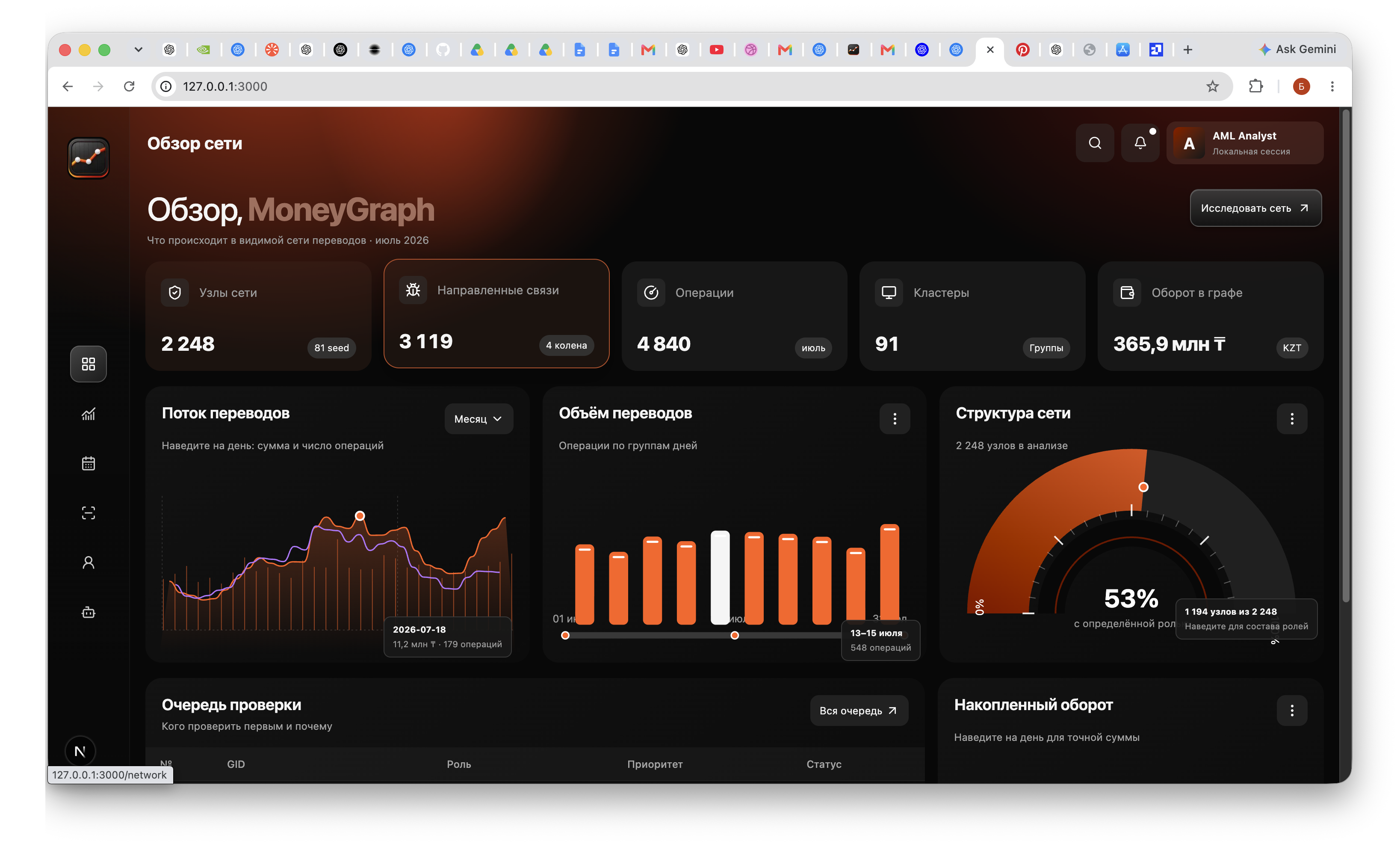Open the Month period dropdown
Viewport: 1400px width, 847px height.
(478, 419)
